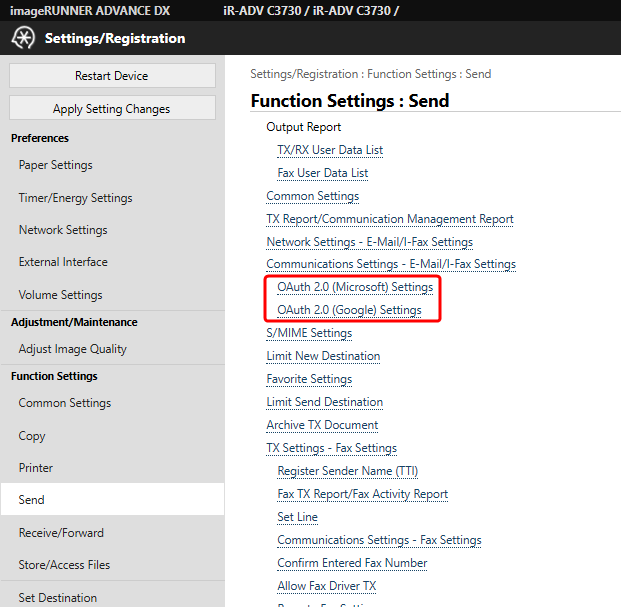Open Store/Access Files sidebar item

[x=64, y=565]
